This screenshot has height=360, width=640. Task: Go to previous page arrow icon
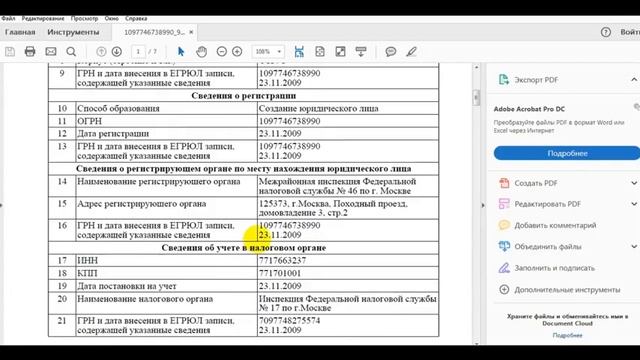pyautogui.click(x=101, y=51)
